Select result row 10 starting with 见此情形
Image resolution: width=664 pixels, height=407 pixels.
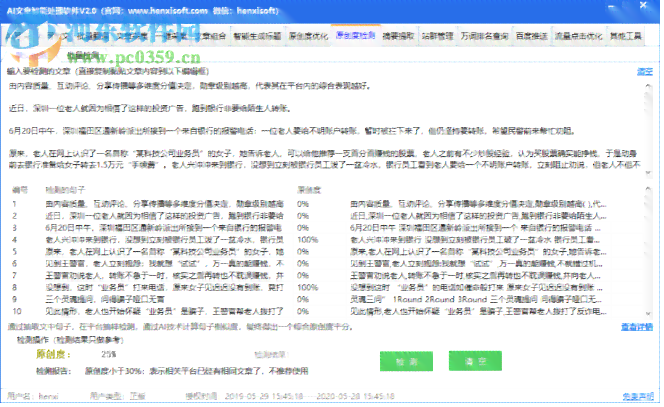click(326, 311)
